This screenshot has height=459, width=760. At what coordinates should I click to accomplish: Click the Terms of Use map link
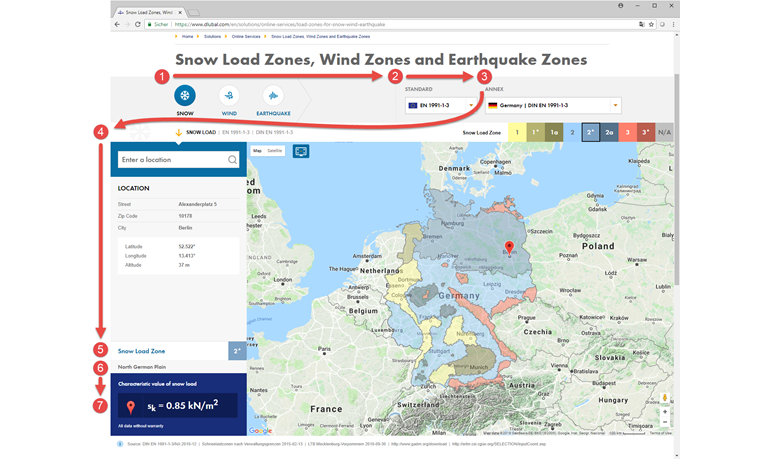point(661,433)
